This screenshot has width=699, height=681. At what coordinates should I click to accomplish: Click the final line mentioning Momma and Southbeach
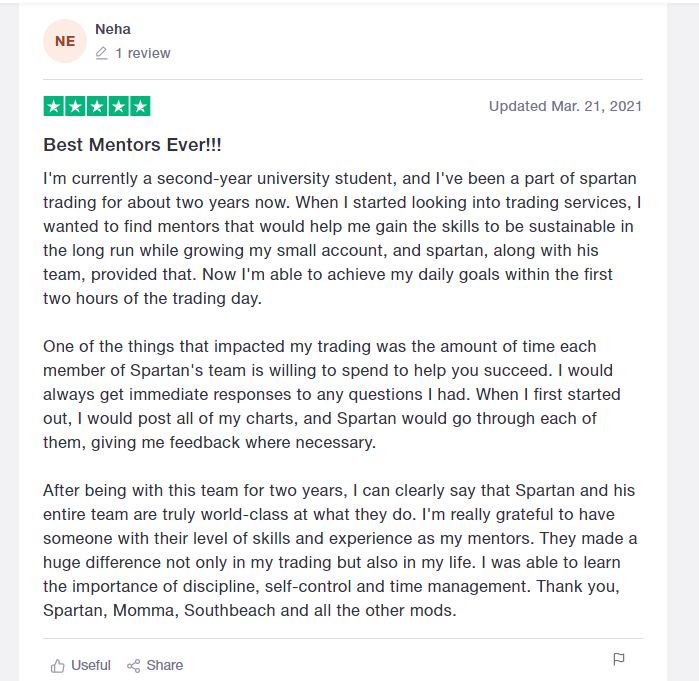click(249, 609)
